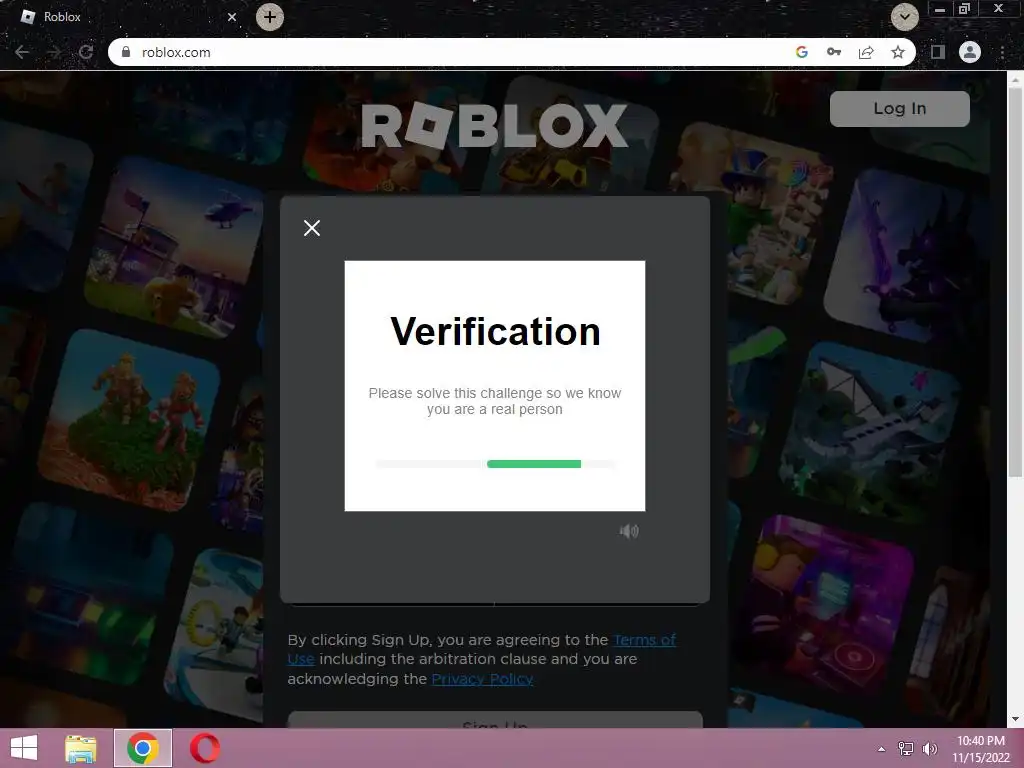Open the Privacy Policy link
The height and width of the screenshot is (768, 1024).
click(x=482, y=679)
